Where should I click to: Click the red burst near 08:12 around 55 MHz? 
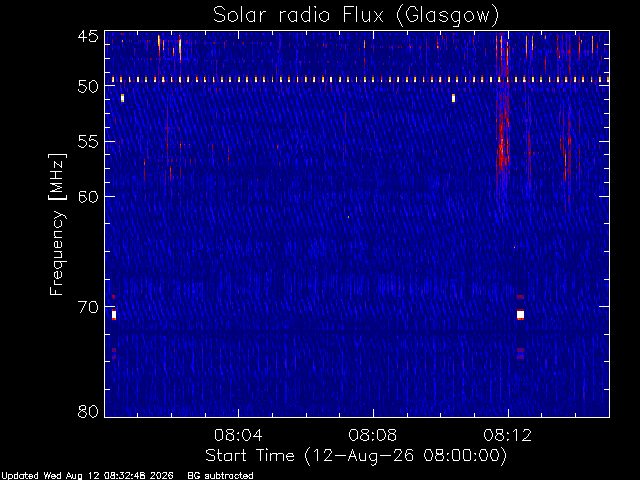coord(503,143)
